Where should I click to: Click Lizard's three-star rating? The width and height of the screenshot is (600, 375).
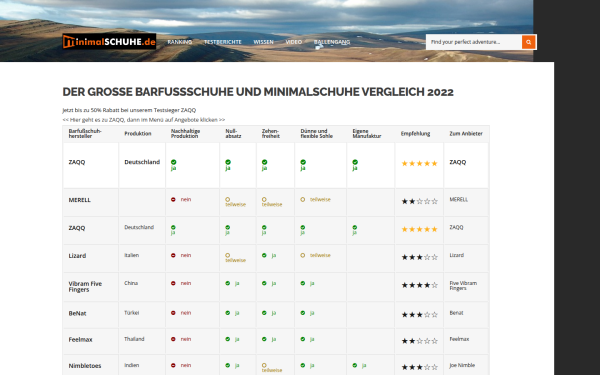coord(419,257)
